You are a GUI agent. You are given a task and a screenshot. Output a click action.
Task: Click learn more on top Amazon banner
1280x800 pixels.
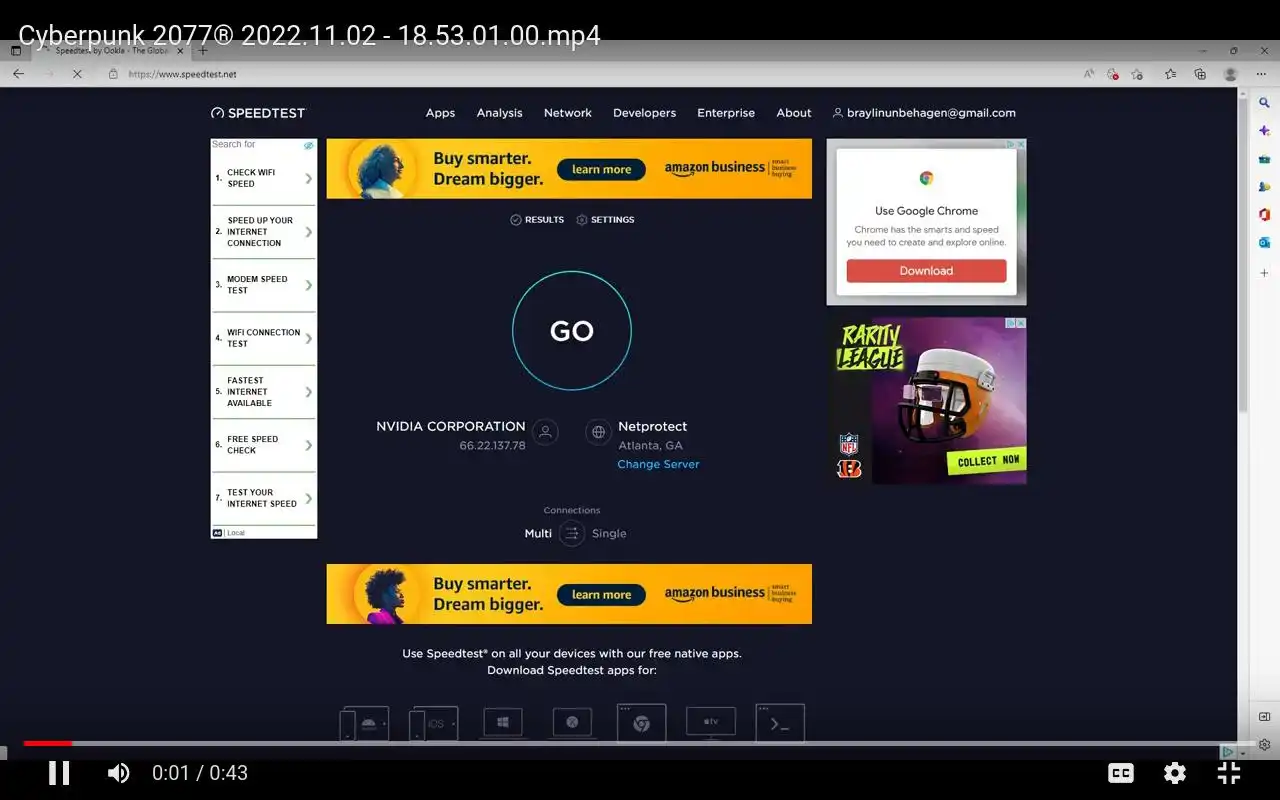pos(601,169)
